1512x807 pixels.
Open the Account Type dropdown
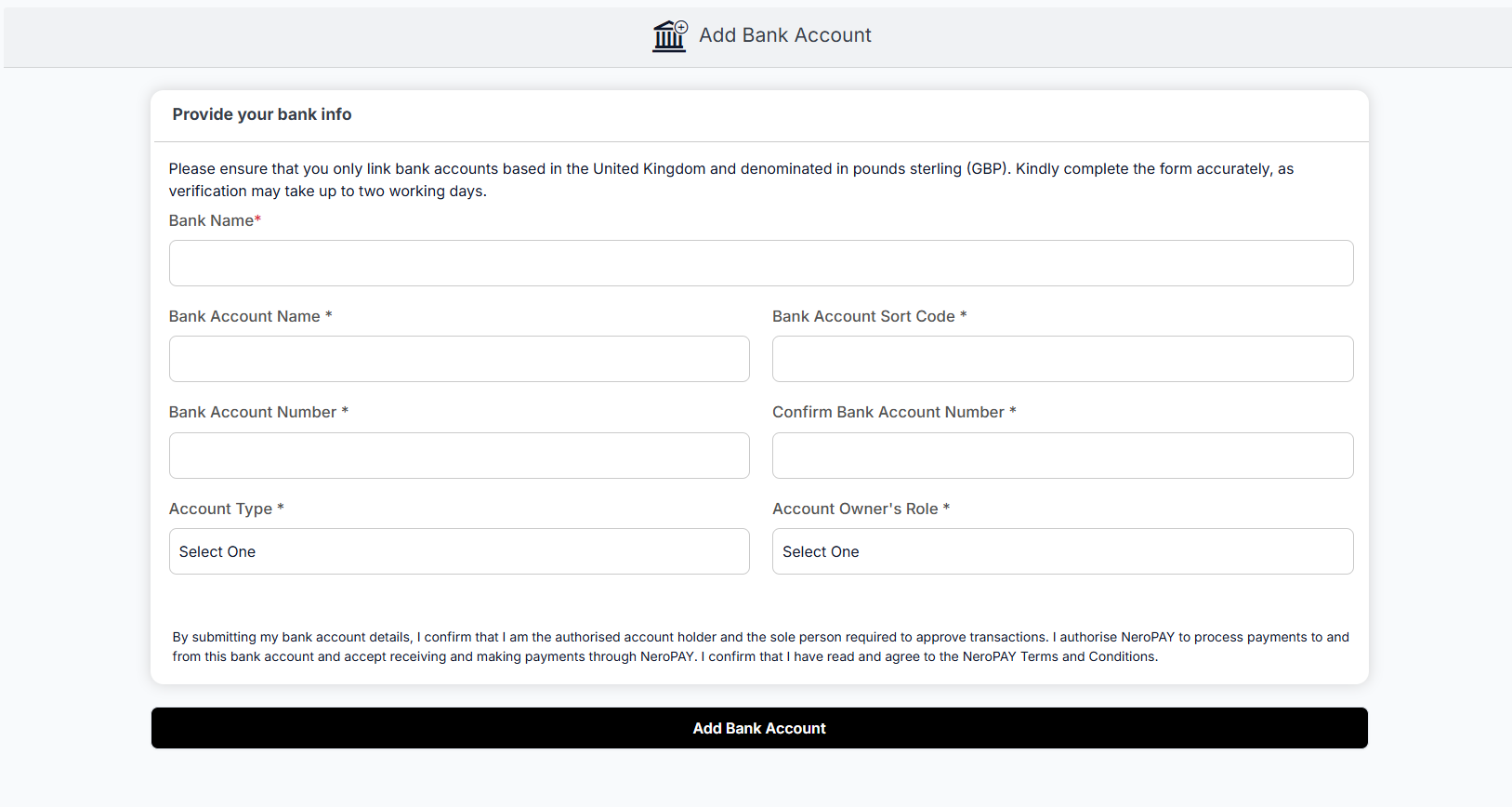point(459,551)
